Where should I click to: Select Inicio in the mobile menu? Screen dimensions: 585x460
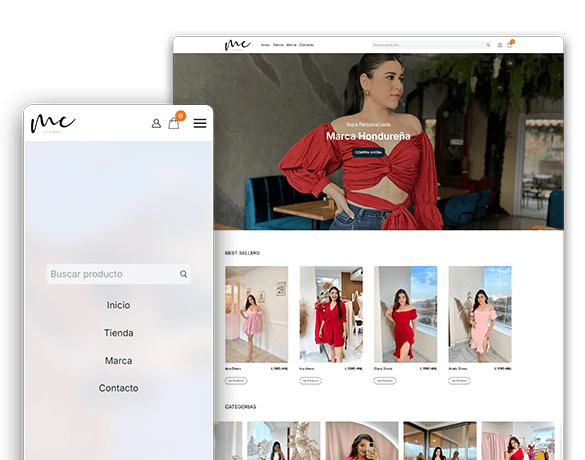pos(118,305)
